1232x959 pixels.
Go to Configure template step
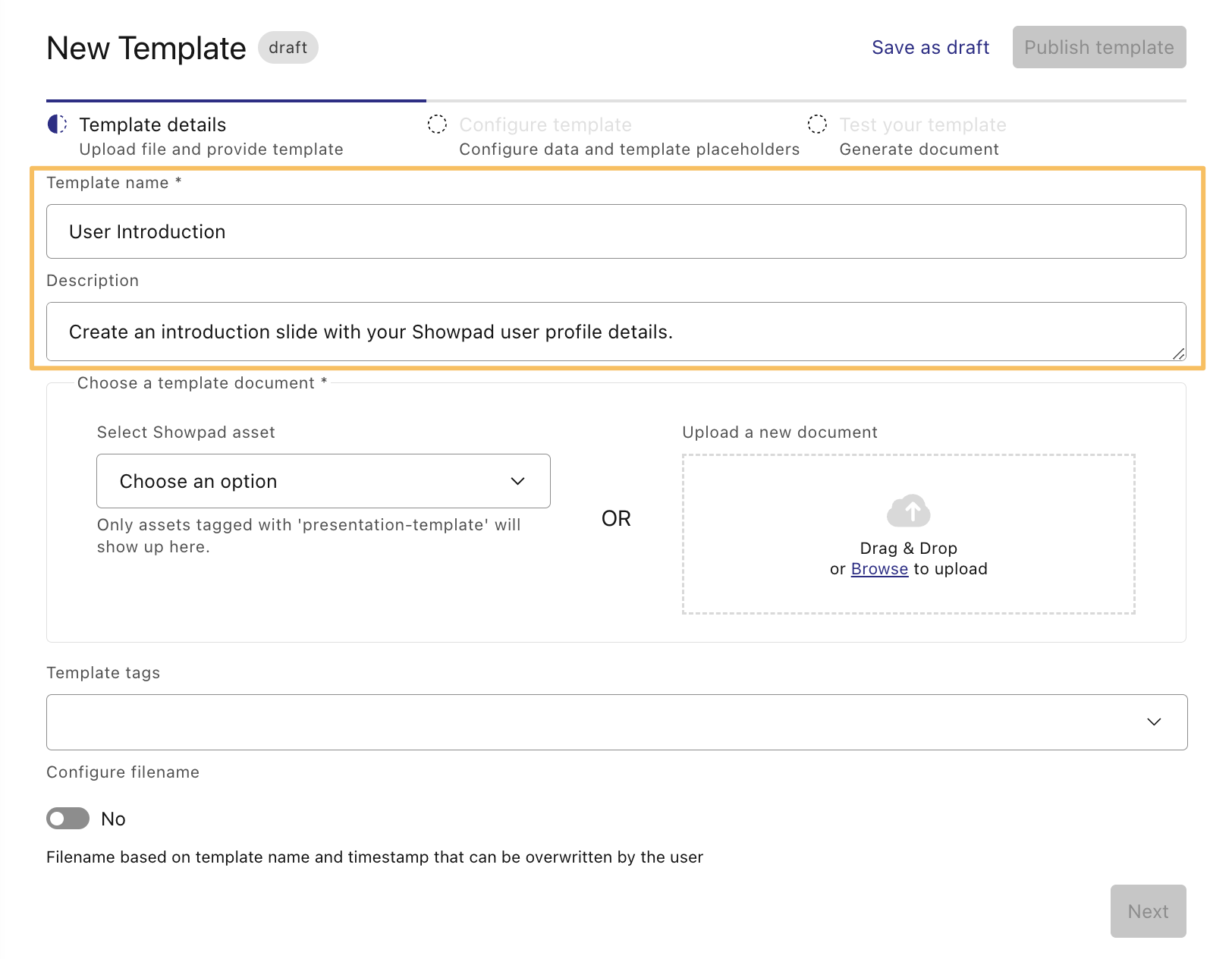(545, 124)
